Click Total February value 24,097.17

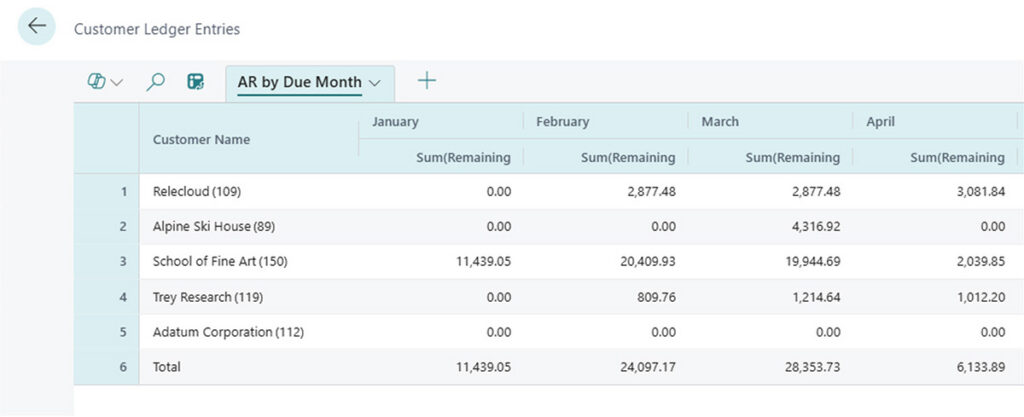(x=648, y=367)
